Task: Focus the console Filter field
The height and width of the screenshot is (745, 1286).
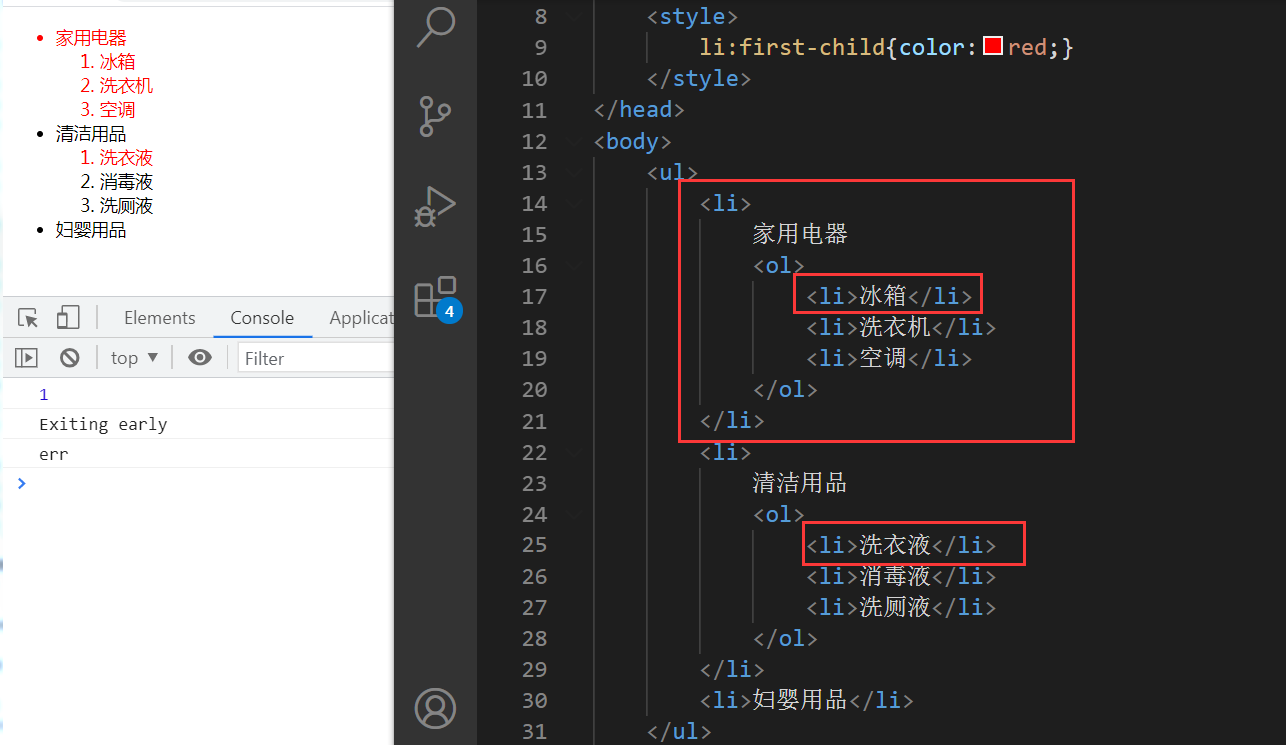Action: (316, 358)
